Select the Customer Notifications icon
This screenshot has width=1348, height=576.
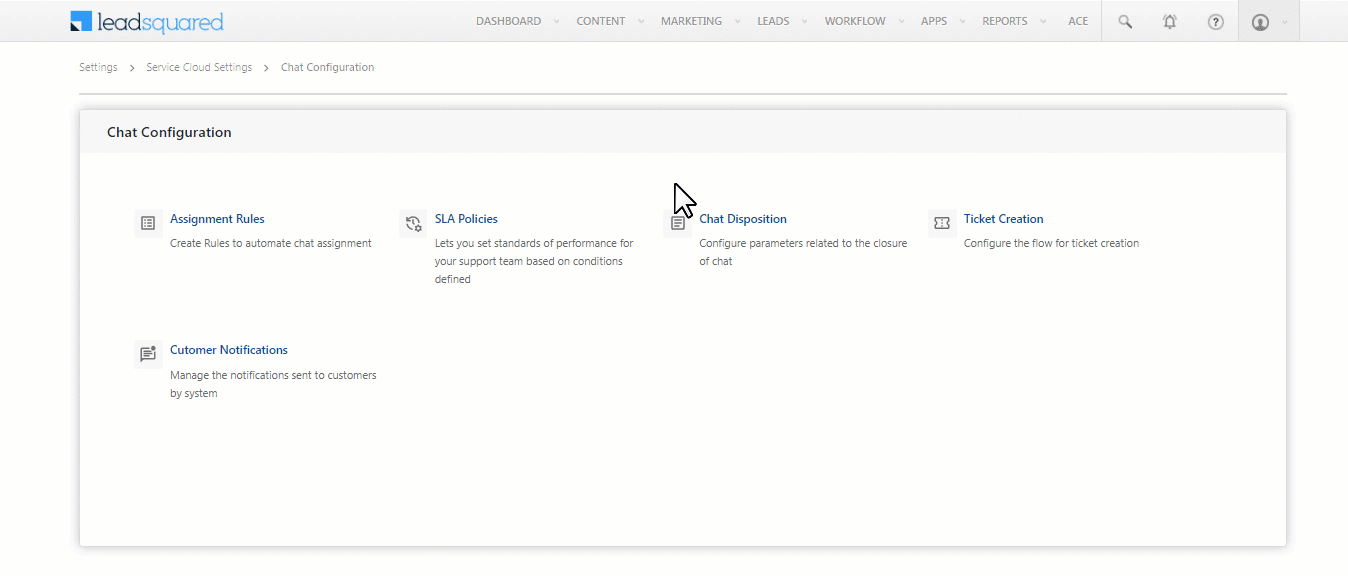pyautogui.click(x=148, y=354)
